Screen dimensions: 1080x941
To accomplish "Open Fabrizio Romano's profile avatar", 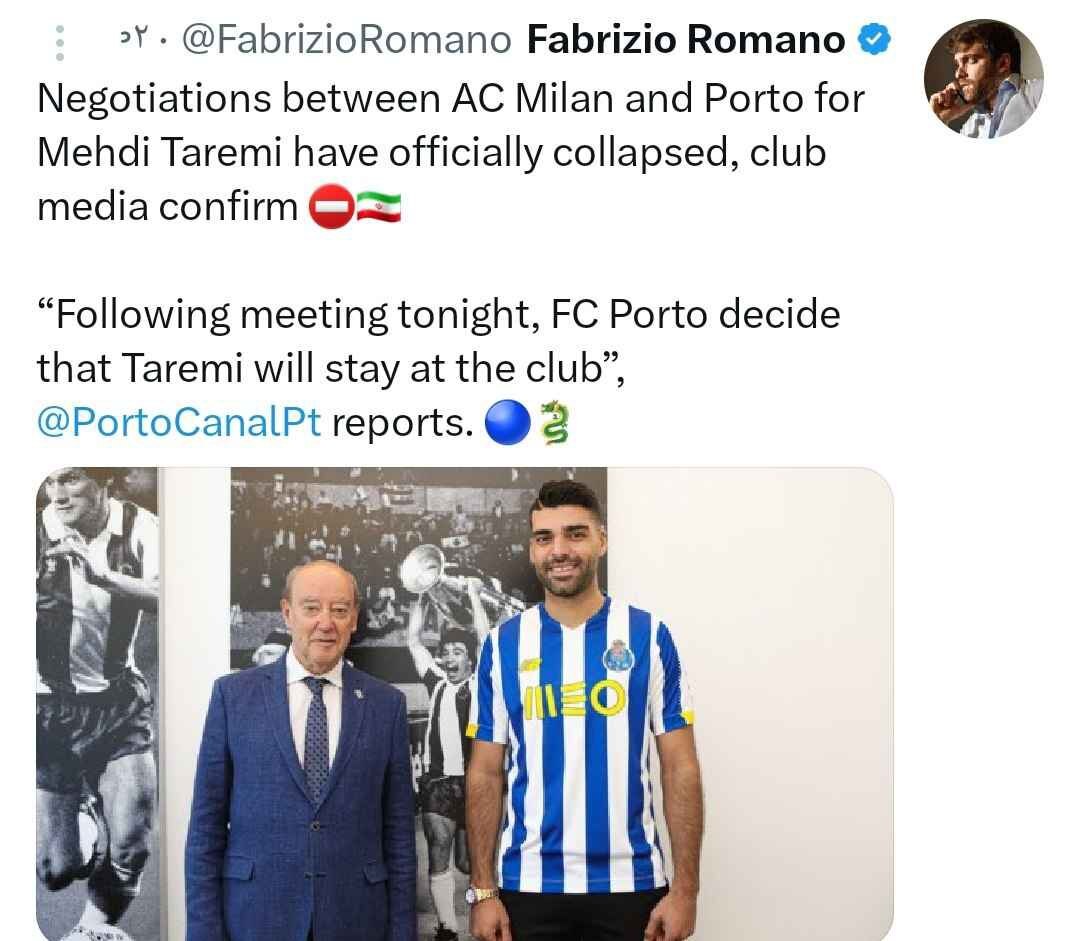I will pyautogui.click(x=983, y=78).
